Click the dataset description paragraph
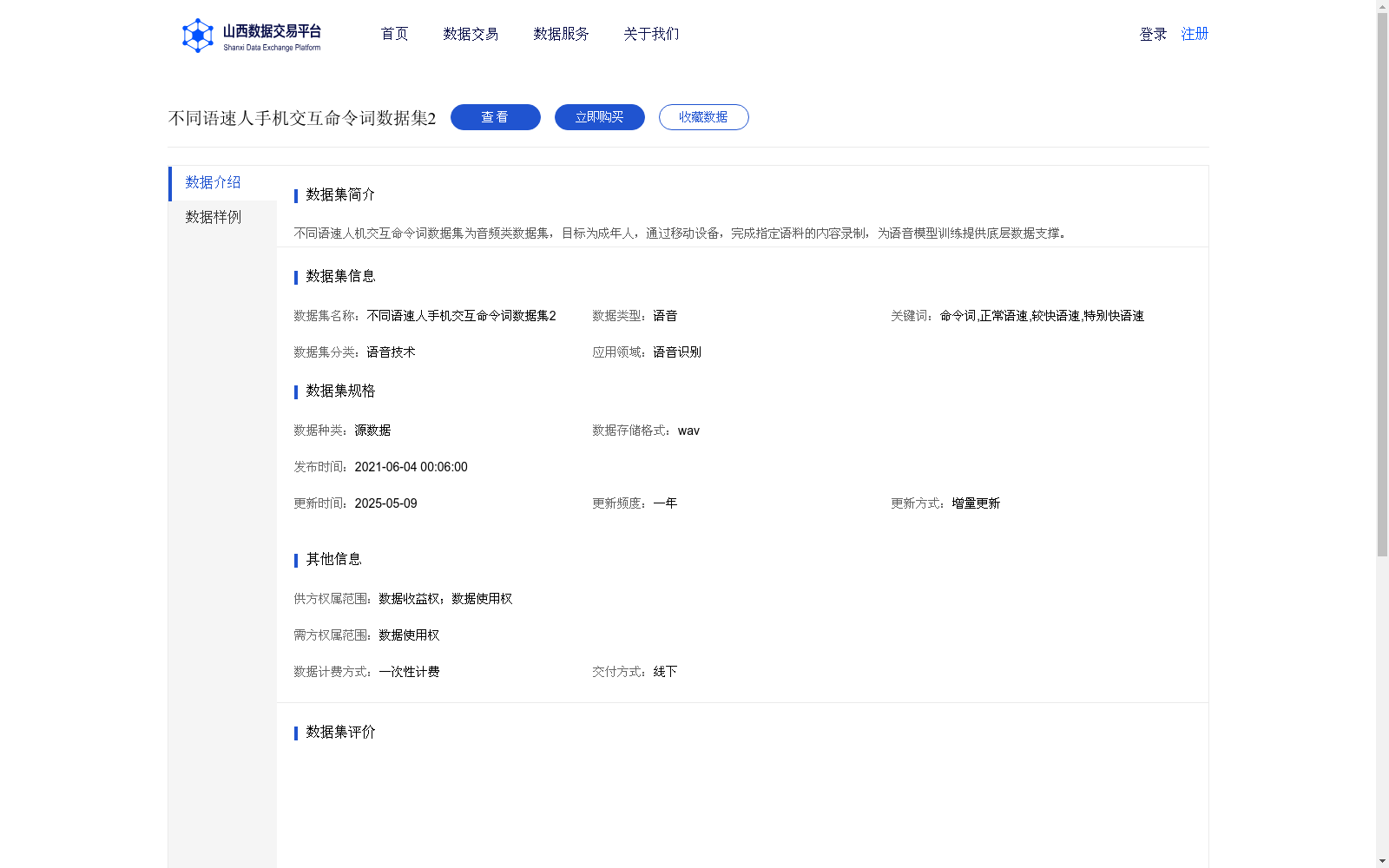1389x868 pixels. click(681, 233)
